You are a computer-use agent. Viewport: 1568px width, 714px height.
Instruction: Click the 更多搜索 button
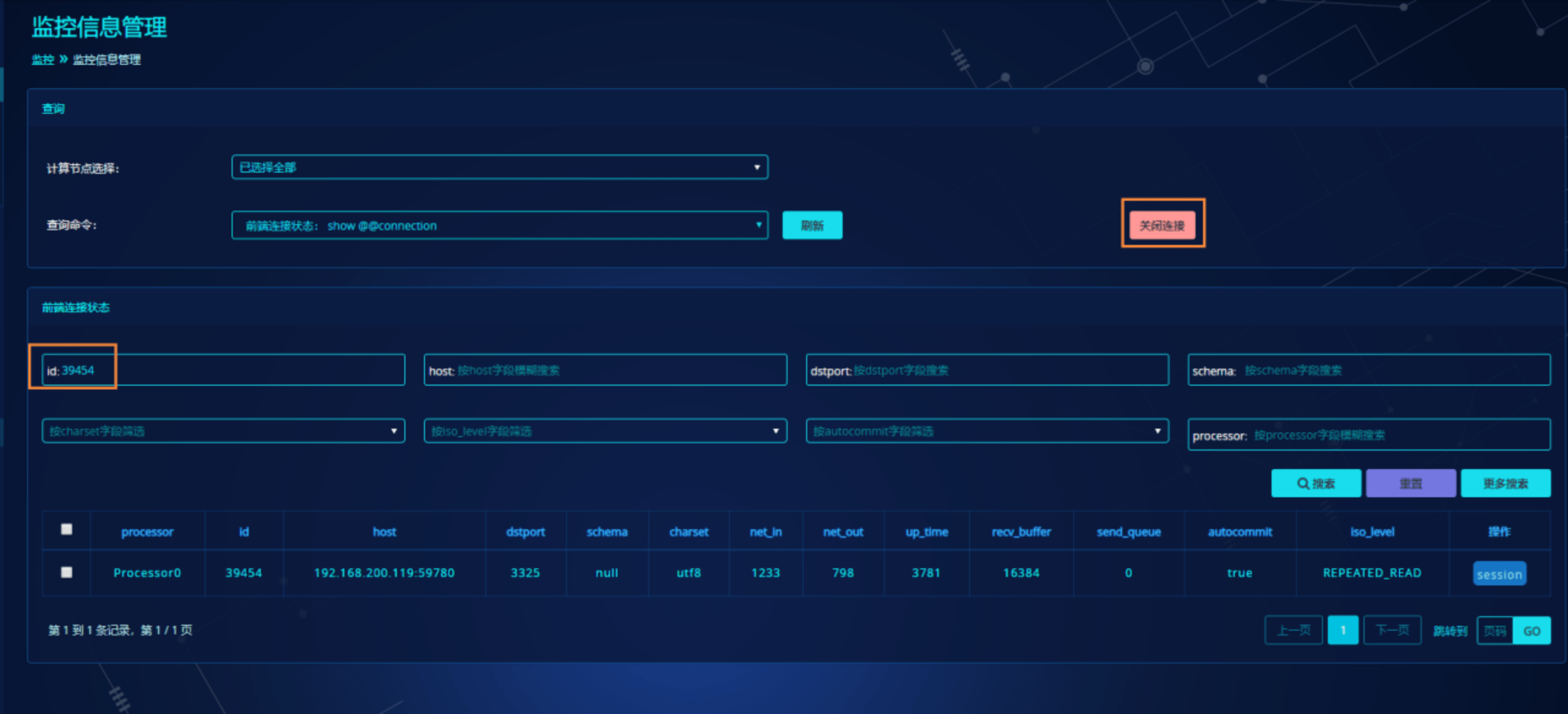pyautogui.click(x=1506, y=483)
